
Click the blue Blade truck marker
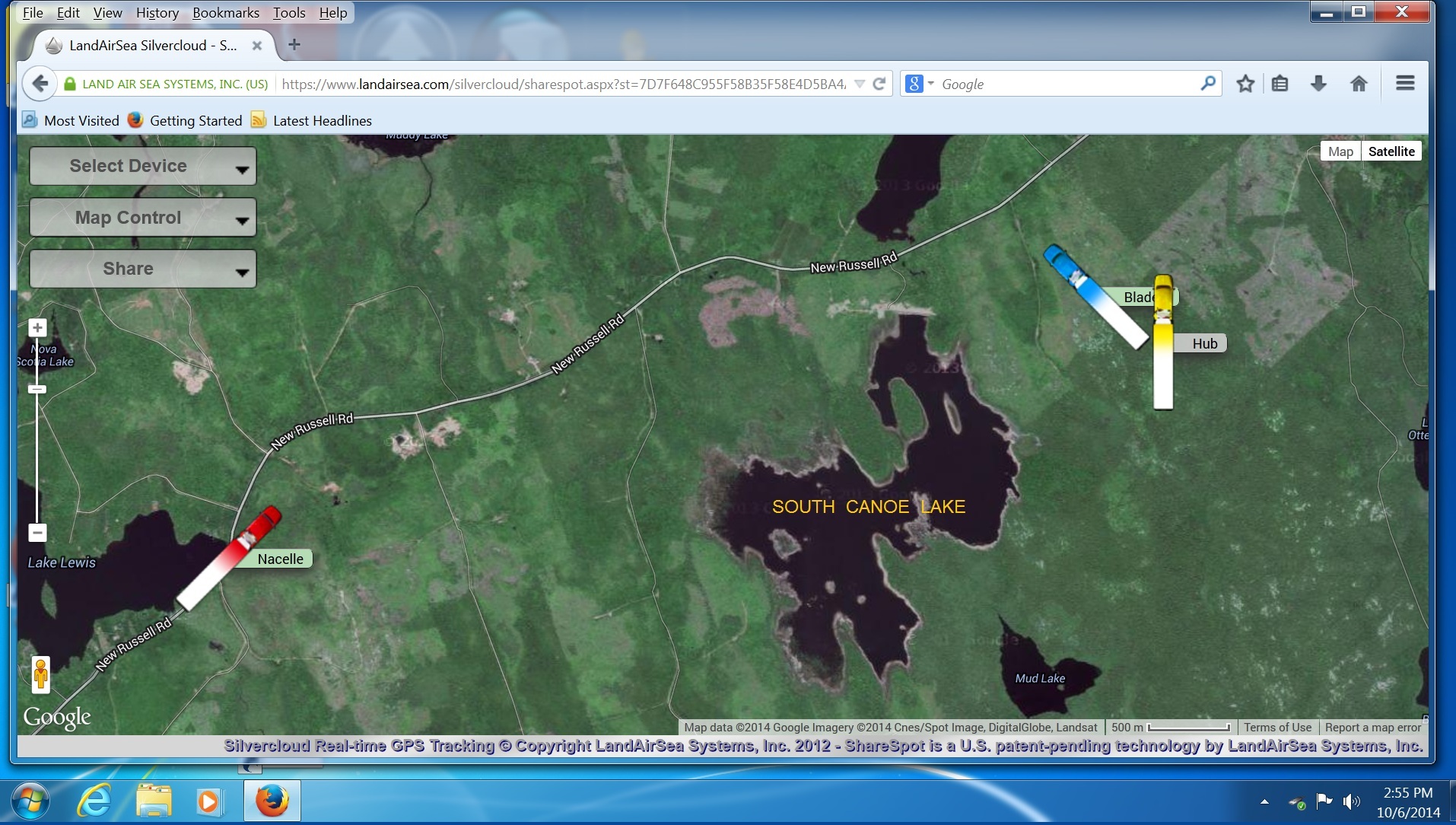tap(1096, 297)
